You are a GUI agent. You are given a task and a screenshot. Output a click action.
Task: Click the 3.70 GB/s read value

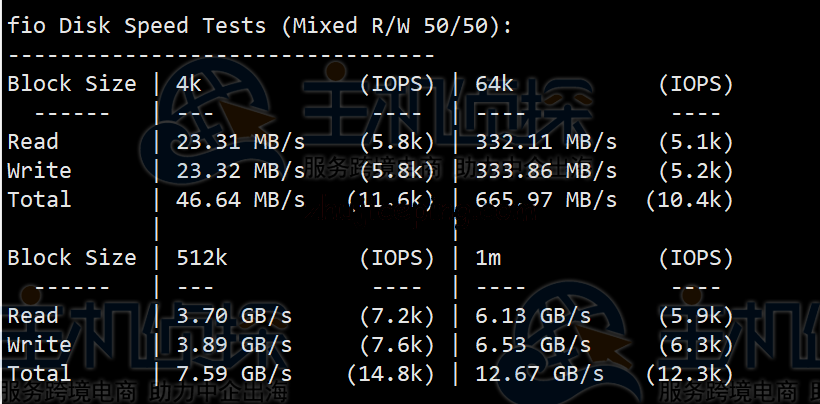pyautogui.click(x=234, y=316)
